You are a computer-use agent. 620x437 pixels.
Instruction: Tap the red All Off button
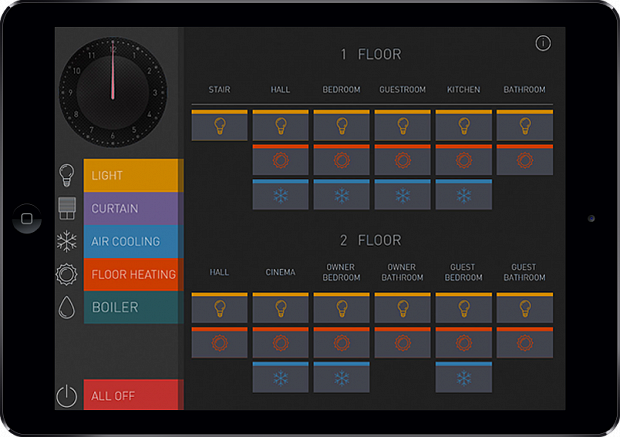click(x=133, y=395)
